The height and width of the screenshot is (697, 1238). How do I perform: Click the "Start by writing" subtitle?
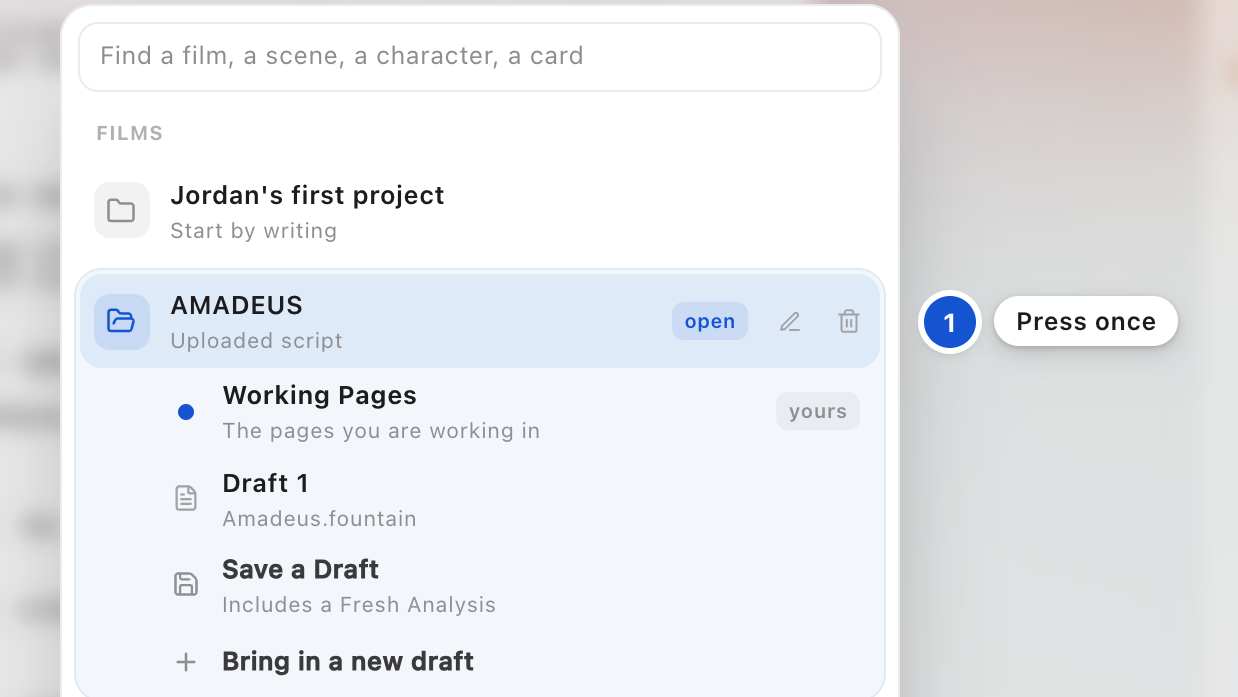coord(254,231)
